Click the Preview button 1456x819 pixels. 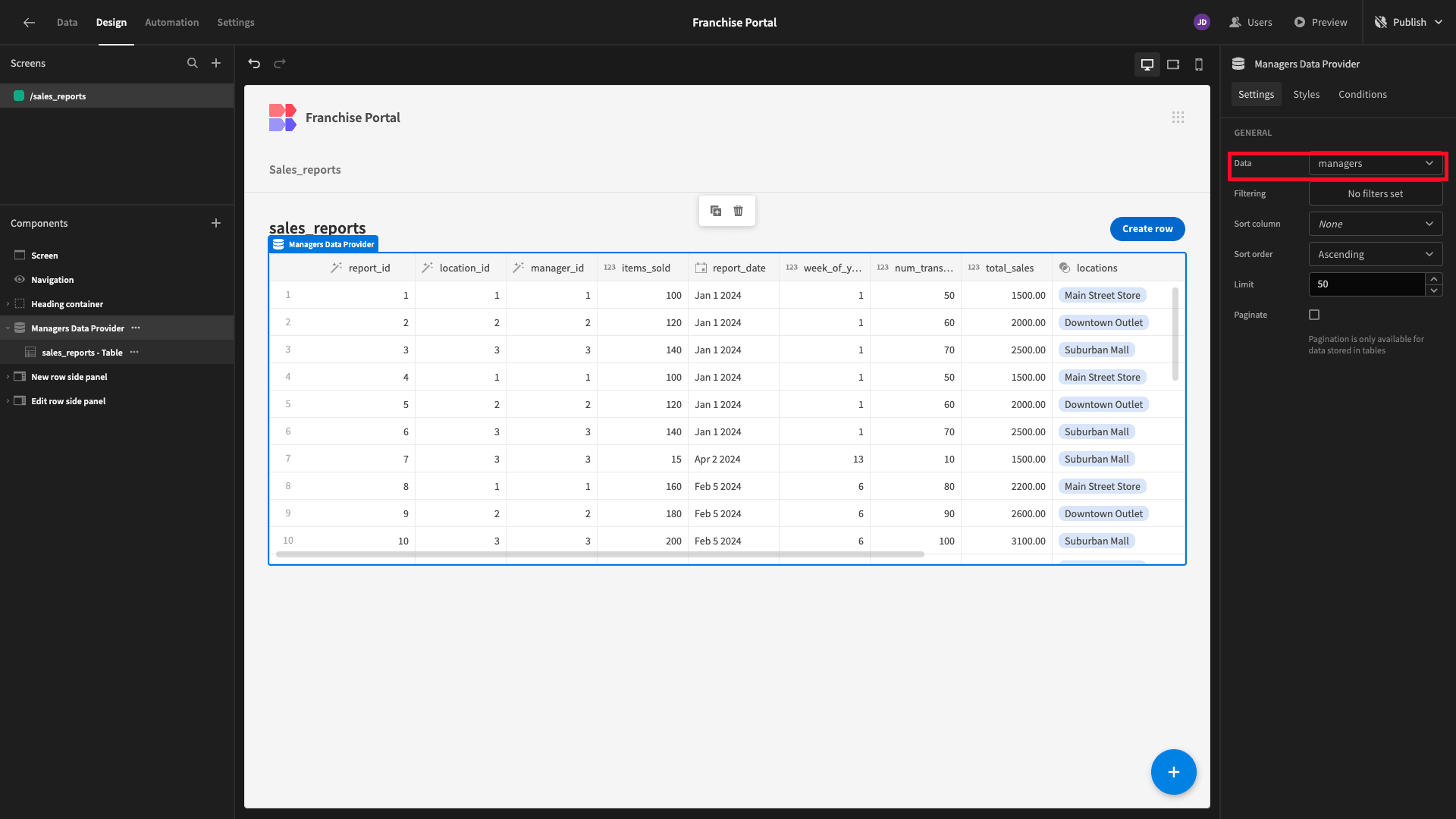[1320, 23]
